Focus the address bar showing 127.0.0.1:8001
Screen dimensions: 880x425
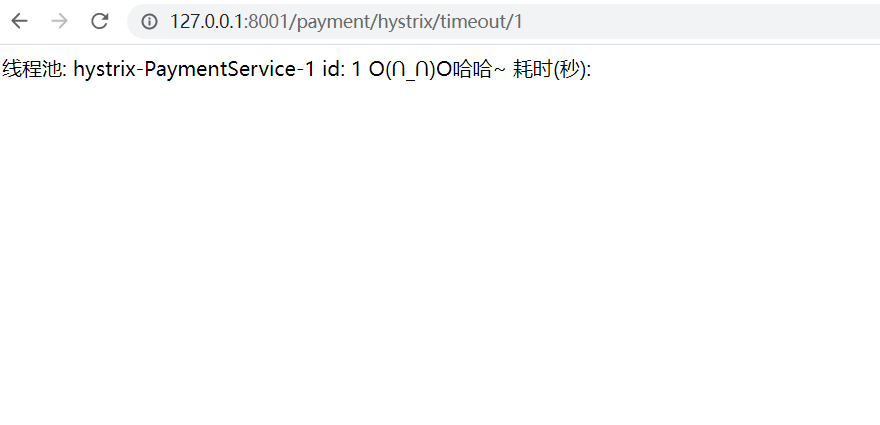click(x=503, y=21)
